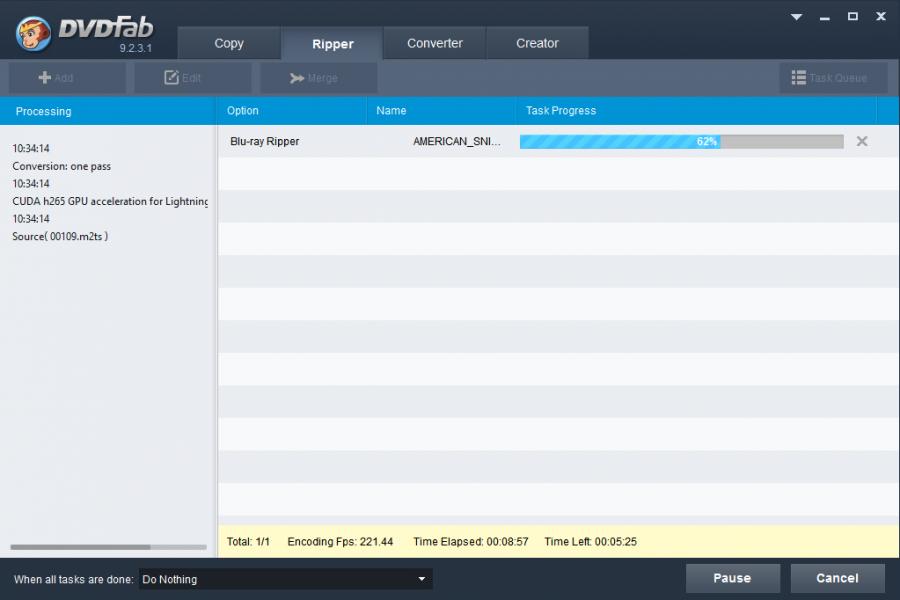Cancel the current ripping task
Viewport: 900px width, 600px height.
tap(837, 578)
